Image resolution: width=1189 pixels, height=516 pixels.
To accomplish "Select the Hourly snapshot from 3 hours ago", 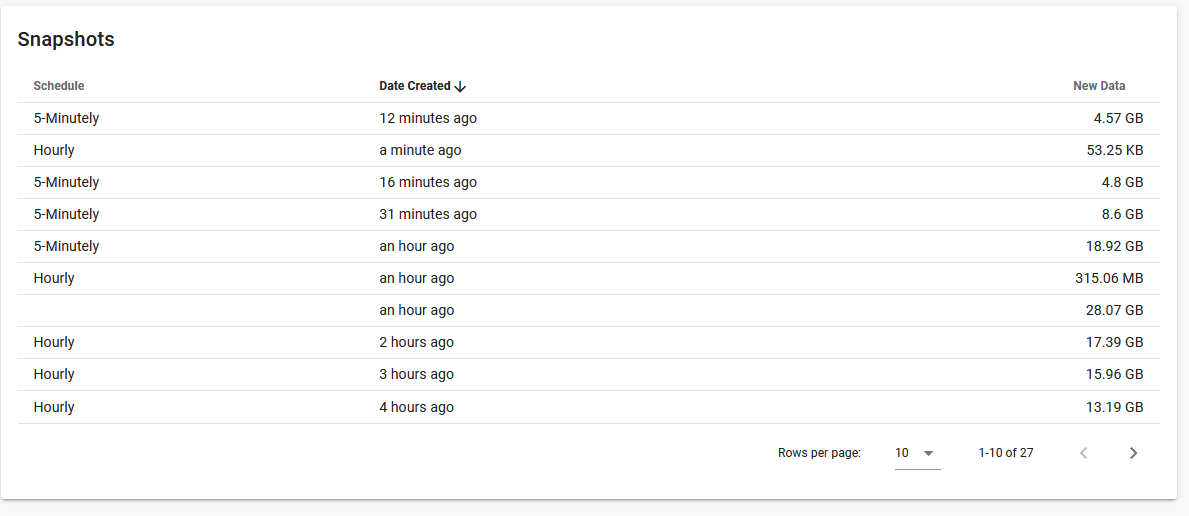I will click(416, 374).
